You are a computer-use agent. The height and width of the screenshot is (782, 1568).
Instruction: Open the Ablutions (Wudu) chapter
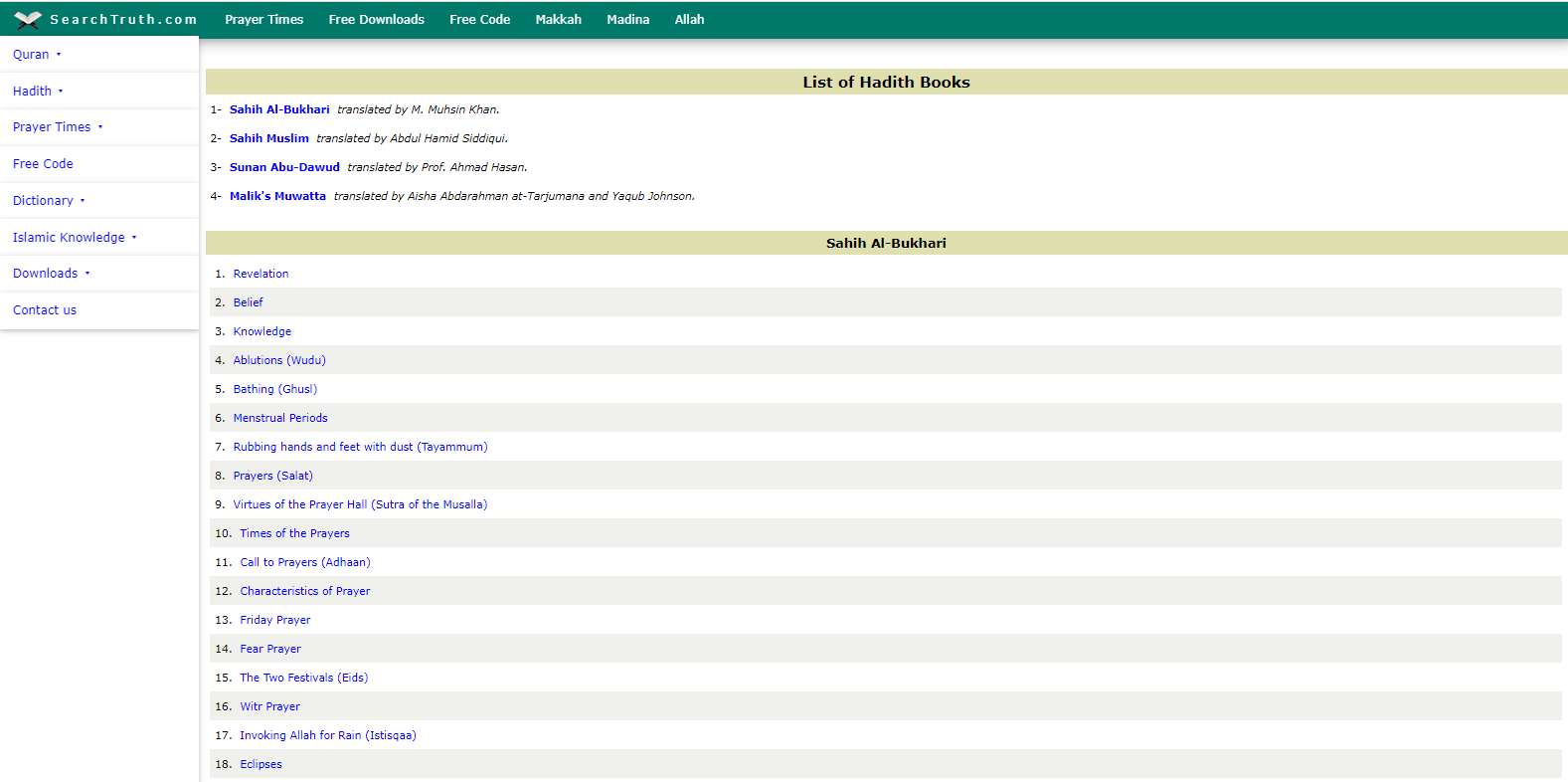[279, 361]
